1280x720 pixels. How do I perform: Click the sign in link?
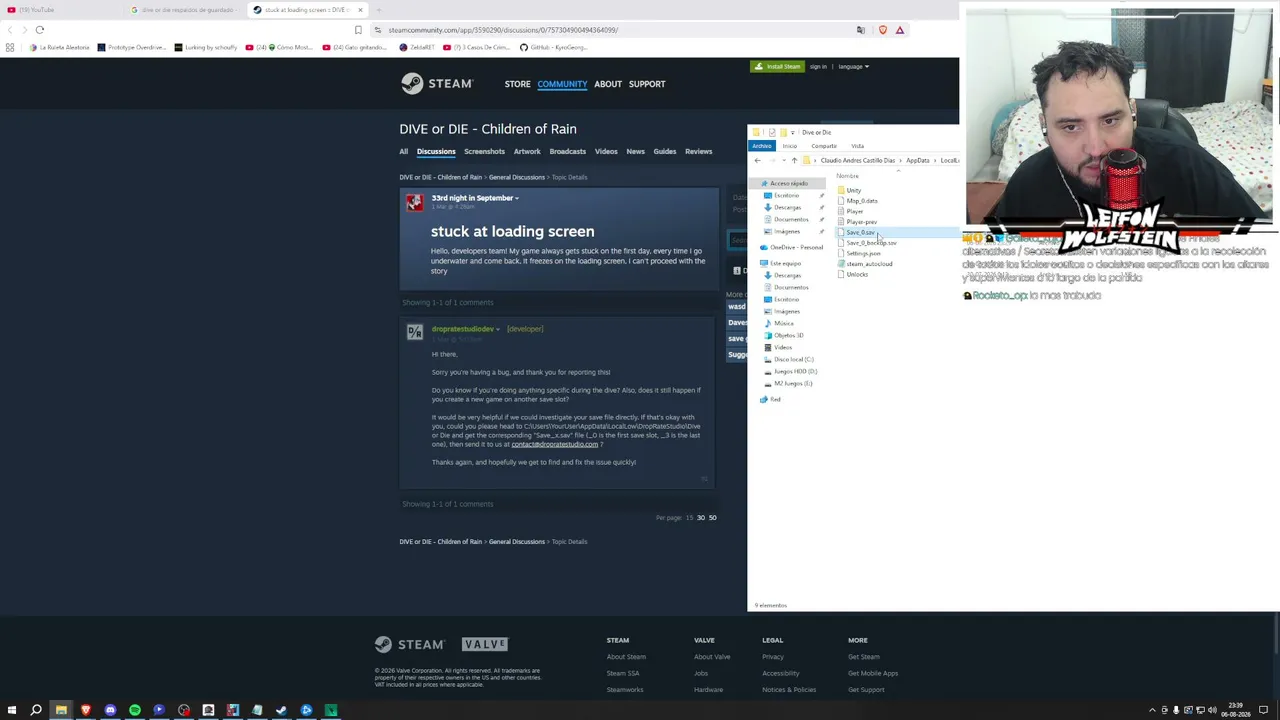[x=818, y=67]
